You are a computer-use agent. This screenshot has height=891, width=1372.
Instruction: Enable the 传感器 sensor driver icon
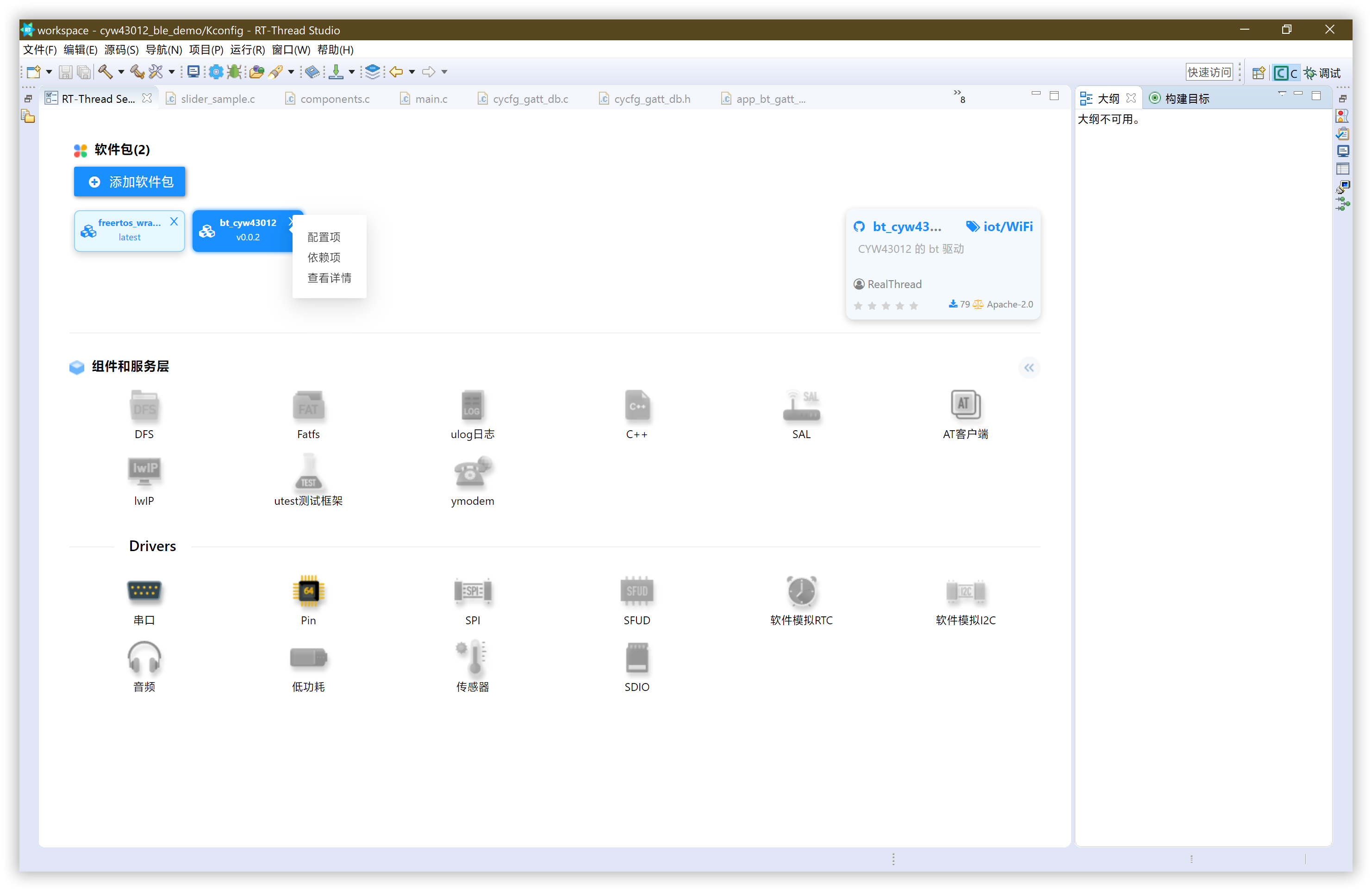coord(473,658)
